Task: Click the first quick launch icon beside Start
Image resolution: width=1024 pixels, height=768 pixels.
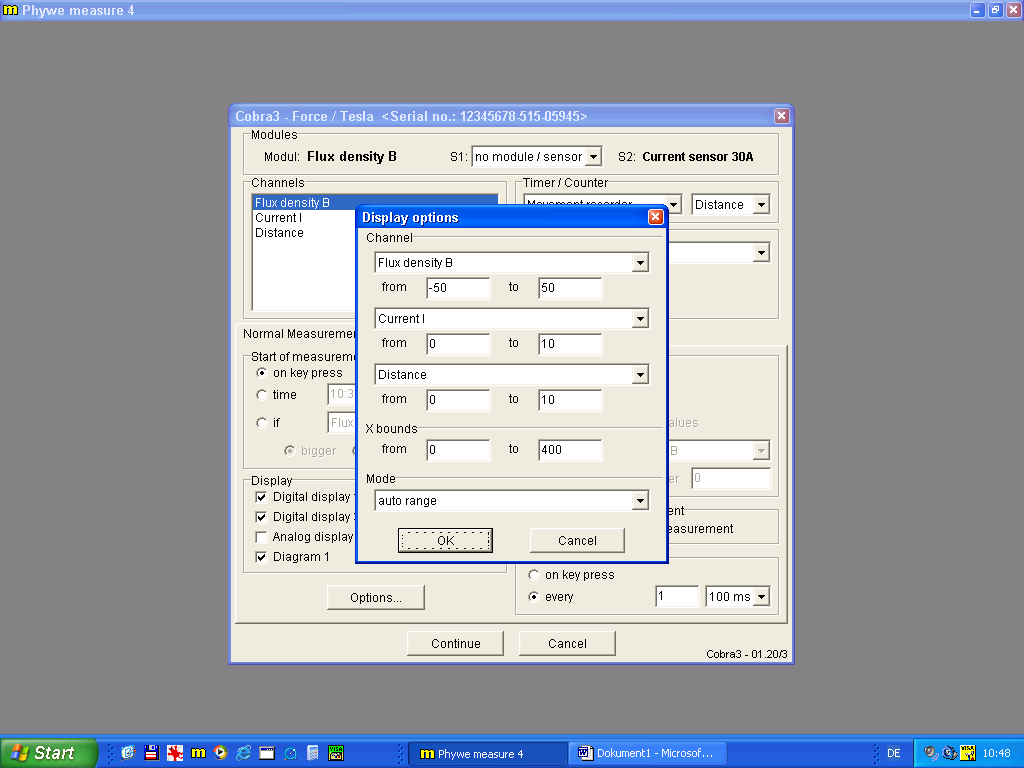Action: [x=128, y=753]
